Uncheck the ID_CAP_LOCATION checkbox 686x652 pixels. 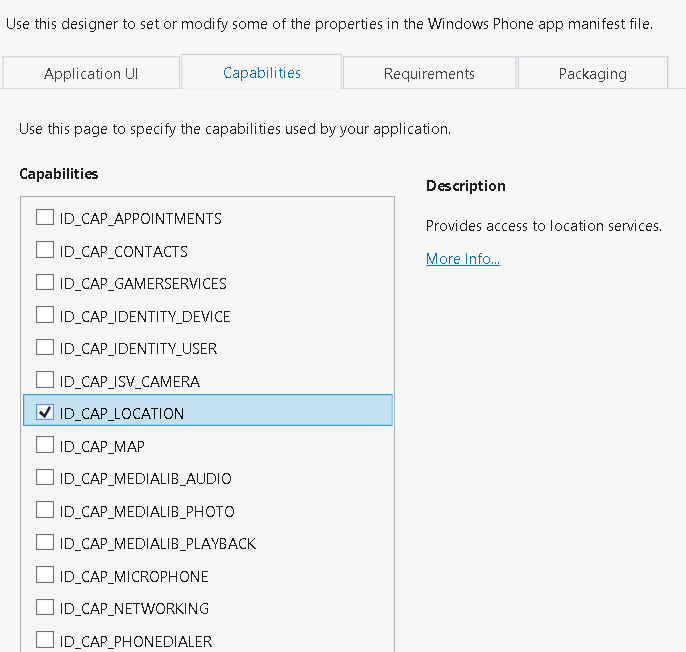point(45,412)
